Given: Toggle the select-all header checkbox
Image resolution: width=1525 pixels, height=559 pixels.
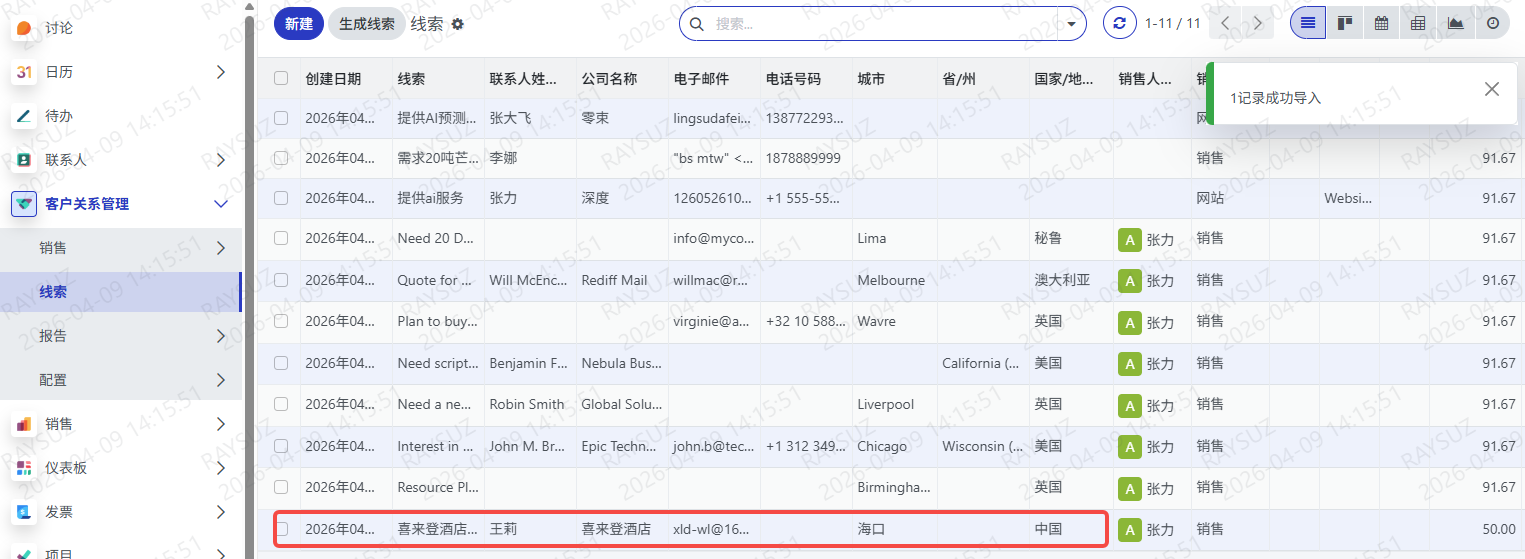Looking at the screenshot, I should point(281,78).
